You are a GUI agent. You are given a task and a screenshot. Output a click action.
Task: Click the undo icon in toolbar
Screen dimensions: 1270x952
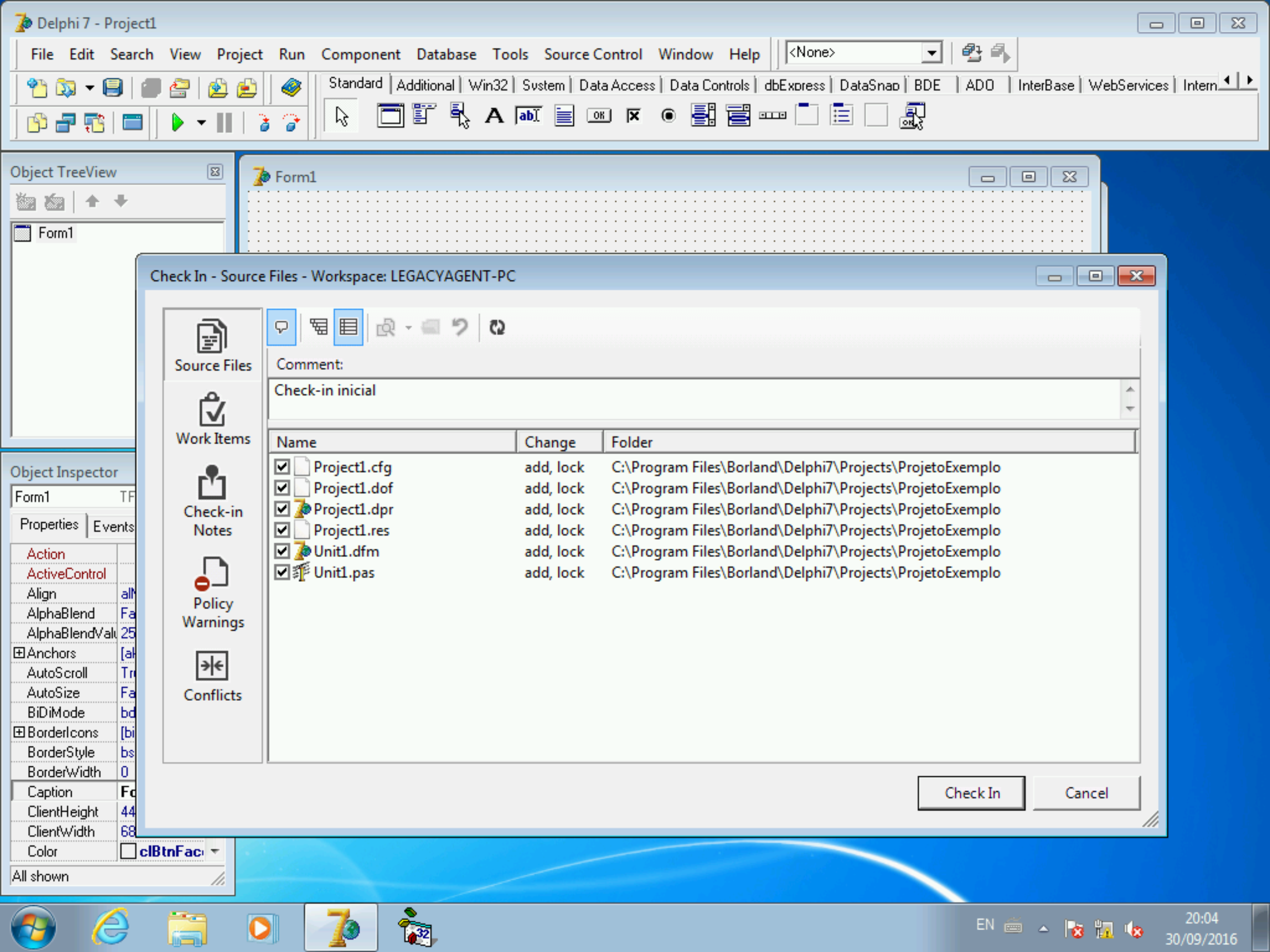[x=459, y=326]
